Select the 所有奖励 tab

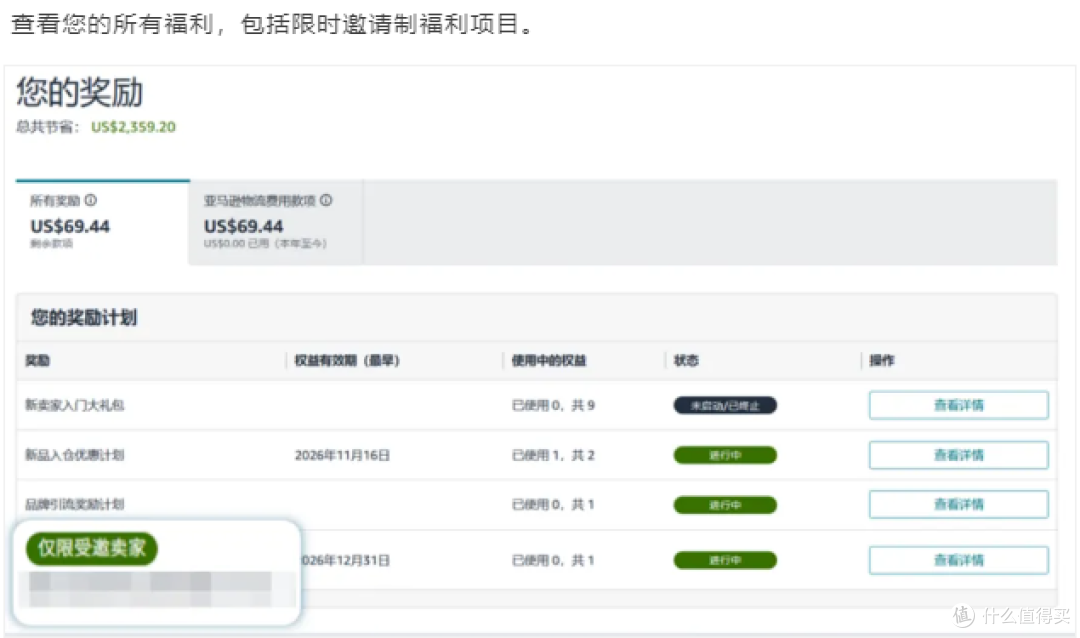click(102, 222)
